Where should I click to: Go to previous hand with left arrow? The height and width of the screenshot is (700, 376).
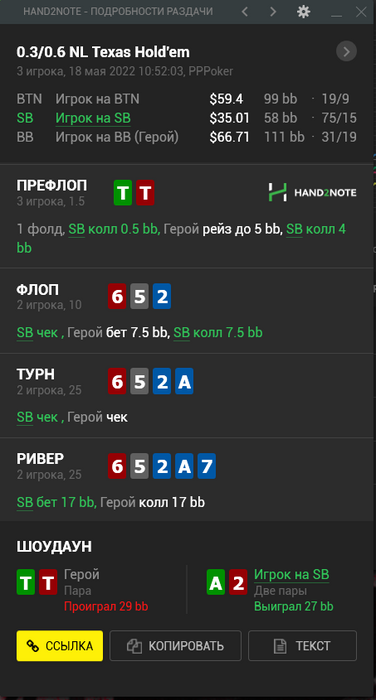[x=245, y=12]
